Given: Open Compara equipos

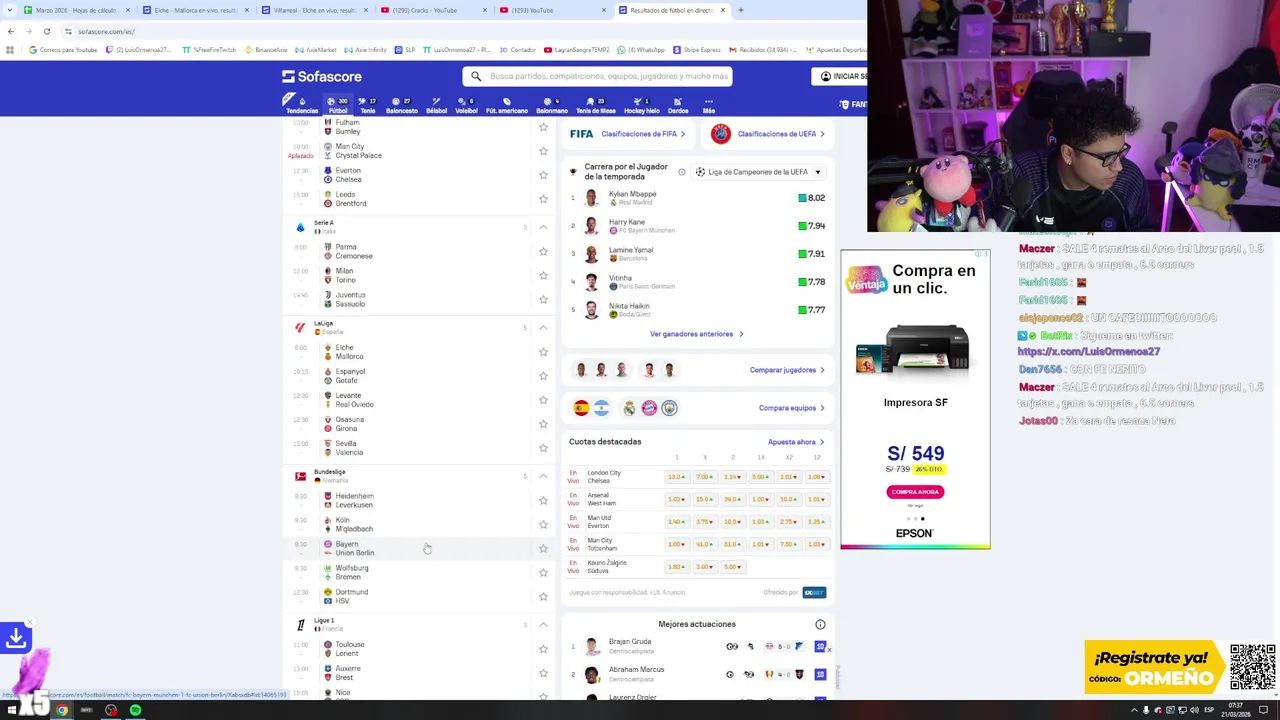Looking at the screenshot, I should pyautogui.click(x=792, y=408).
